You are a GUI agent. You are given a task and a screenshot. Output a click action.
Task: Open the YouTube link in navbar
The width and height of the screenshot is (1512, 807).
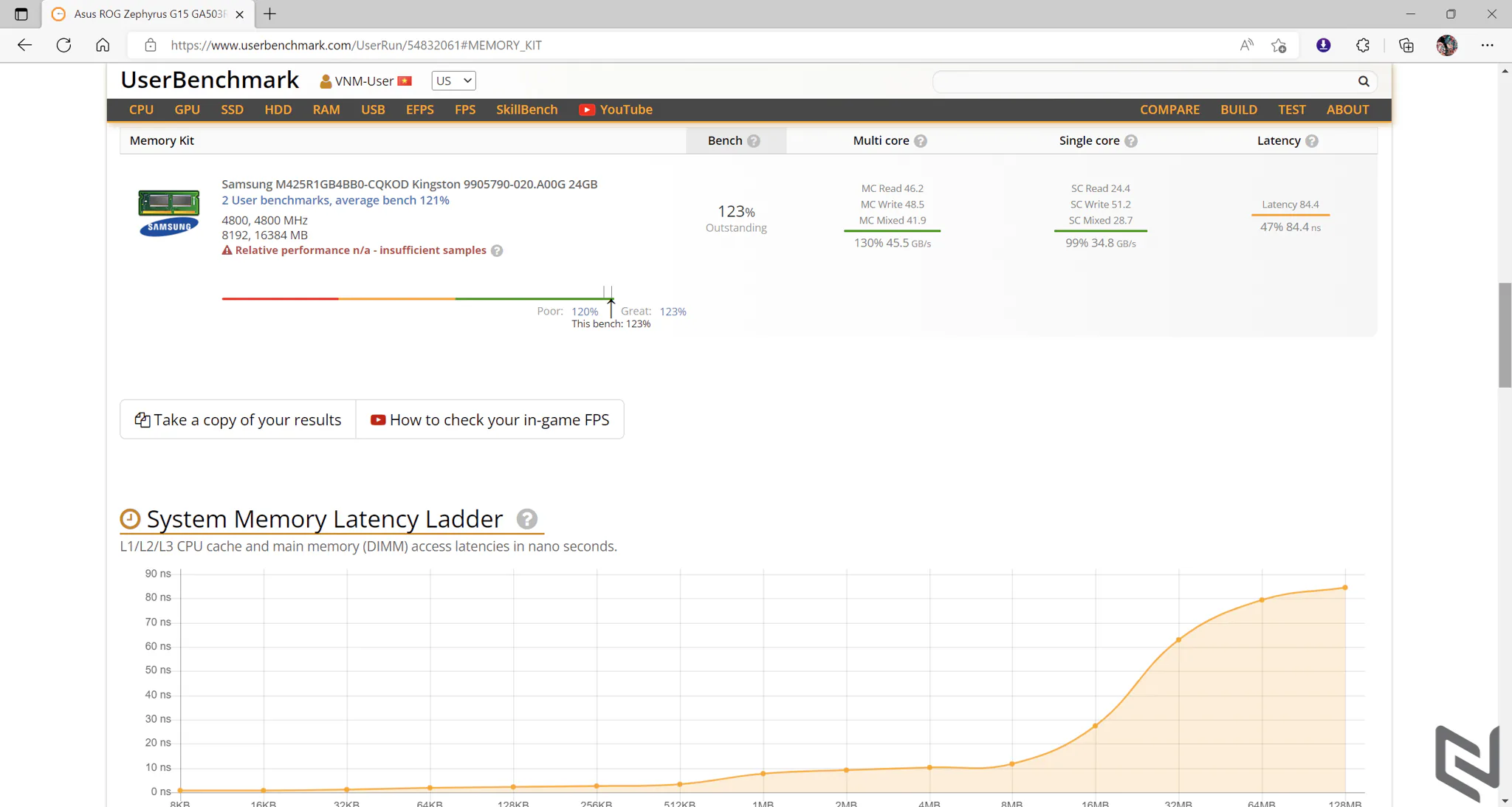(x=616, y=109)
